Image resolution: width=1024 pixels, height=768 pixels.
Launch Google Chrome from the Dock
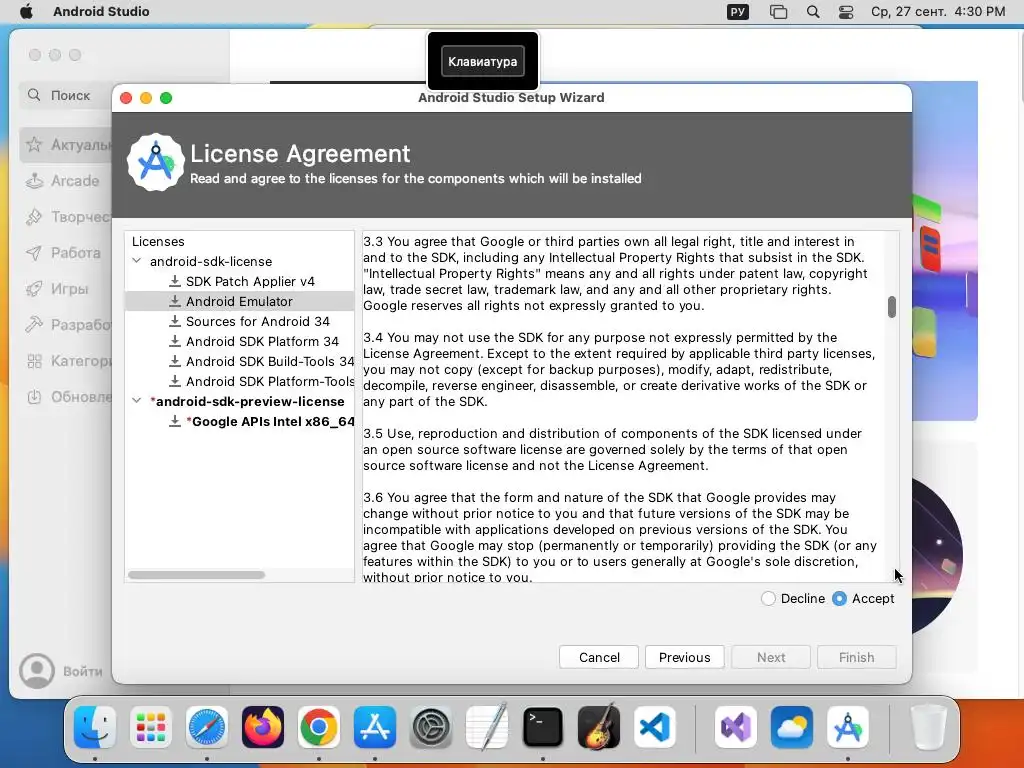319,727
